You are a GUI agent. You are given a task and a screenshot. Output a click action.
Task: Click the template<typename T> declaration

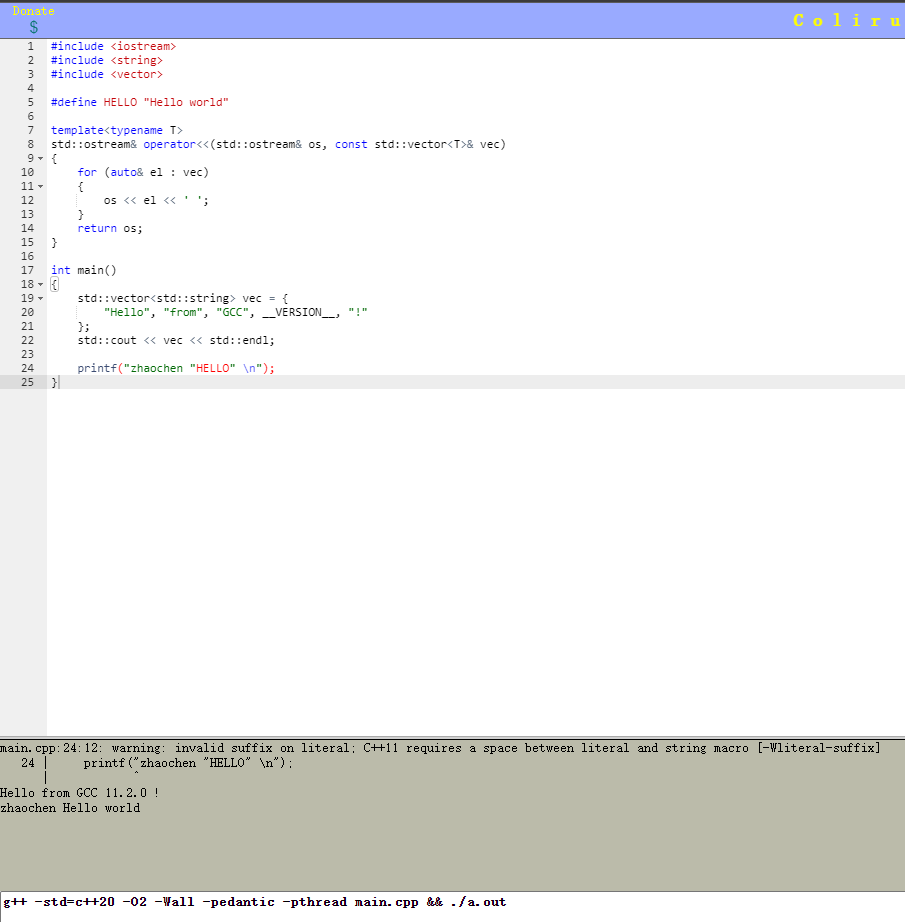116,129
